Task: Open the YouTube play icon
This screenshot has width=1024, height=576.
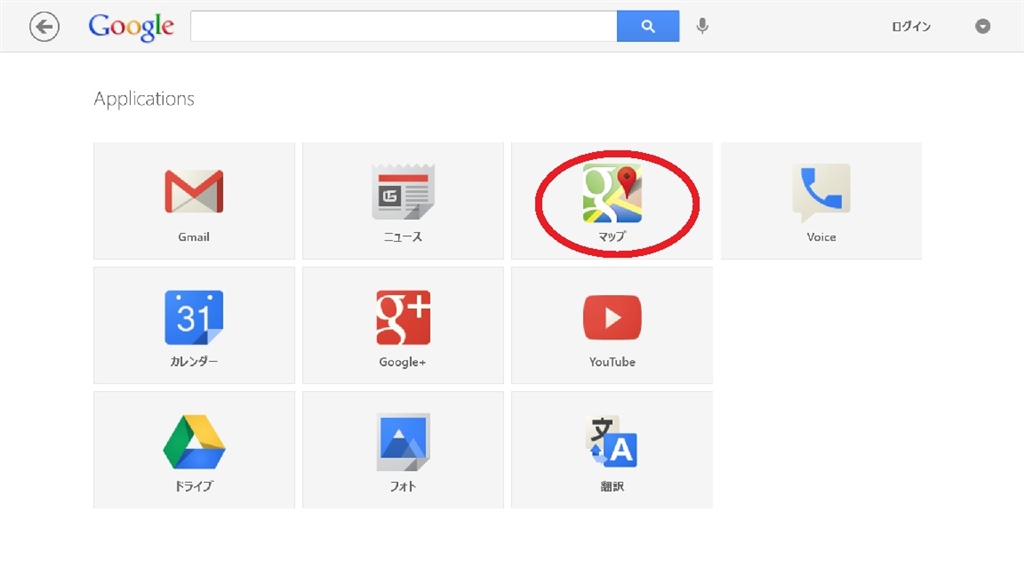Action: 612,317
